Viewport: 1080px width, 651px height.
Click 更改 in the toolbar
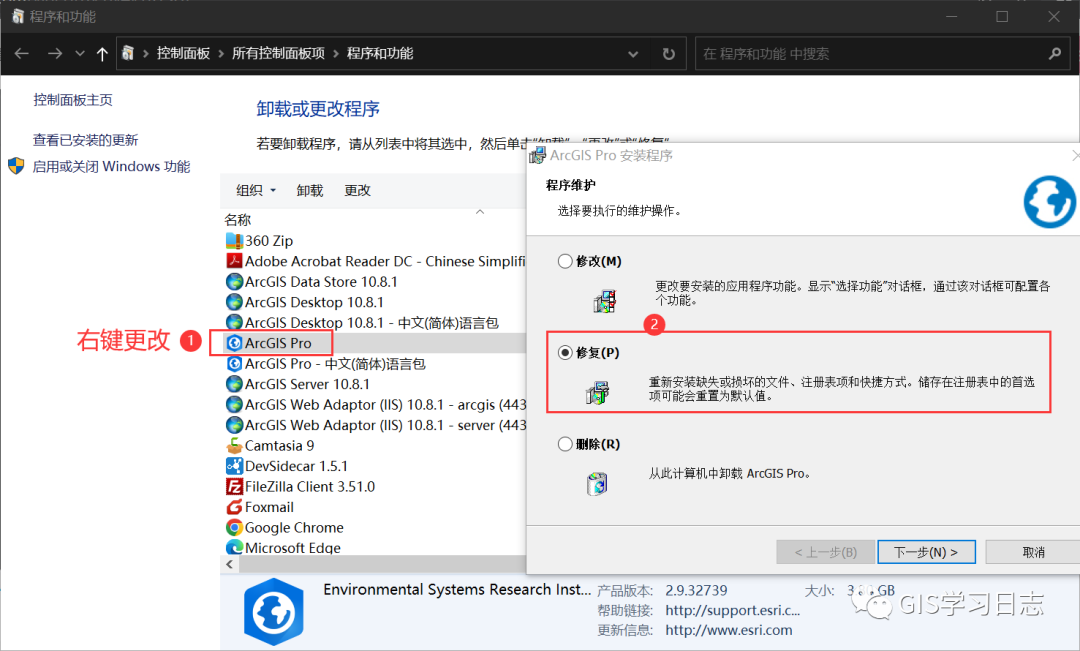click(357, 191)
